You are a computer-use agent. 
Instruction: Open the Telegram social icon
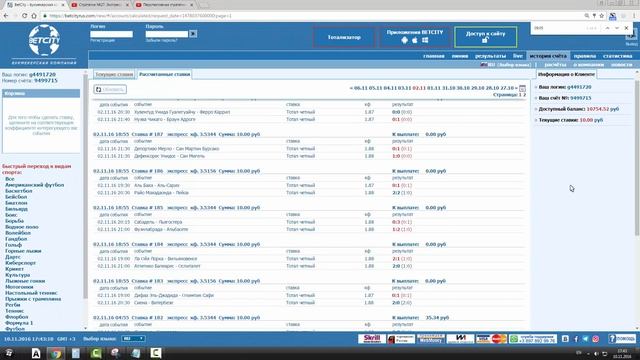[x=586, y=339]
